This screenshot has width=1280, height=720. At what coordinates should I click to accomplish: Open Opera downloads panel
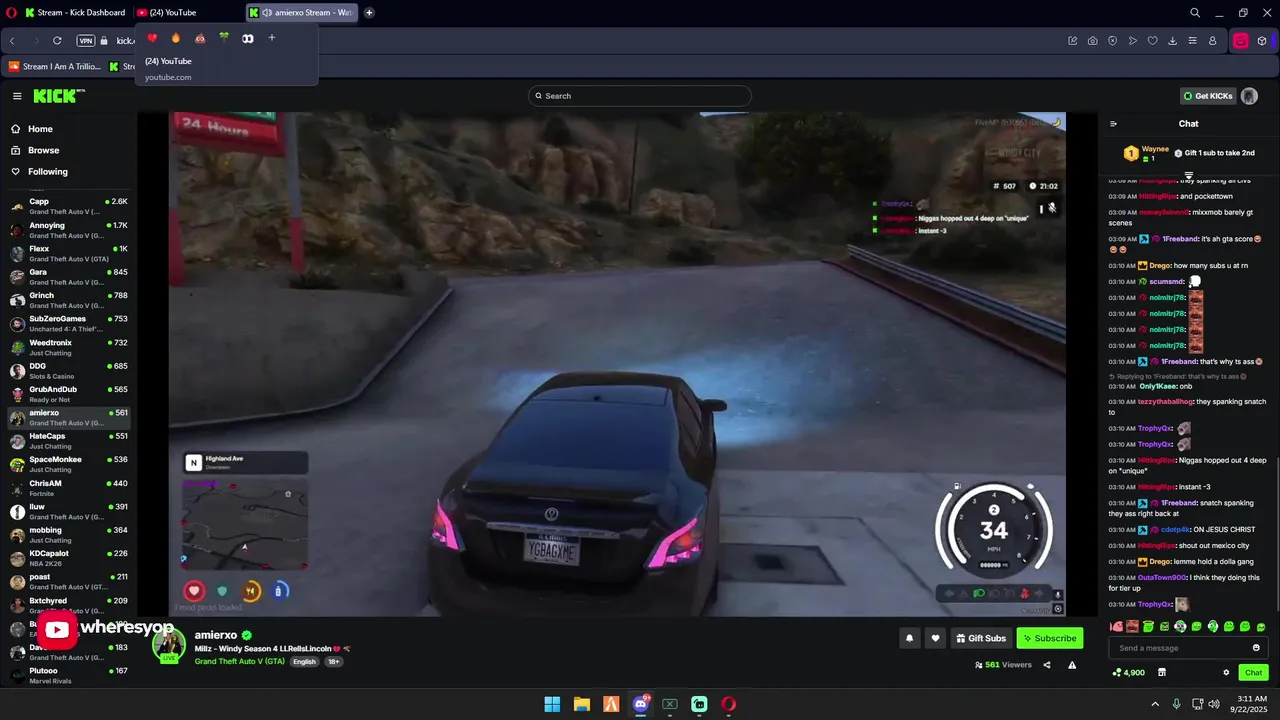[1172, 41]
